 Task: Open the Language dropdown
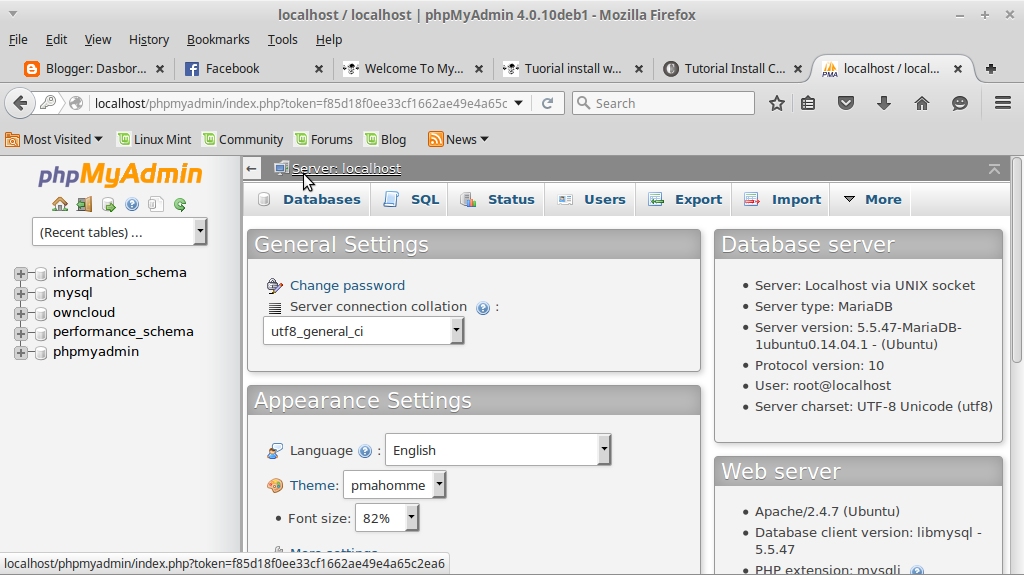498,450
